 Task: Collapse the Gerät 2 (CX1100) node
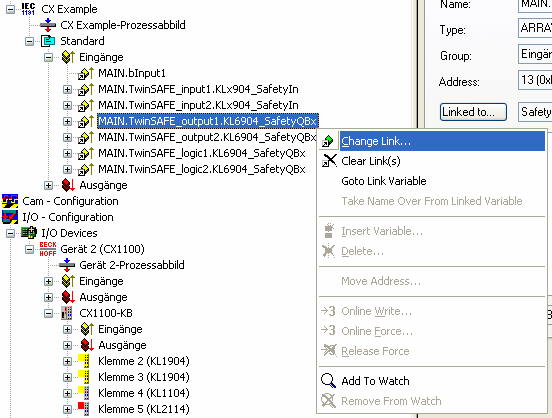click(x=30, y=249)
